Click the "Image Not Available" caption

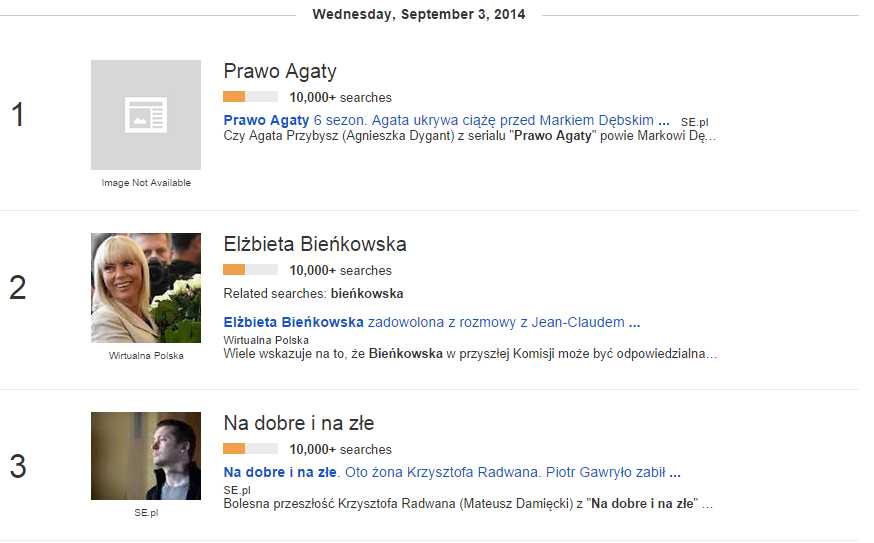(146, 183)
